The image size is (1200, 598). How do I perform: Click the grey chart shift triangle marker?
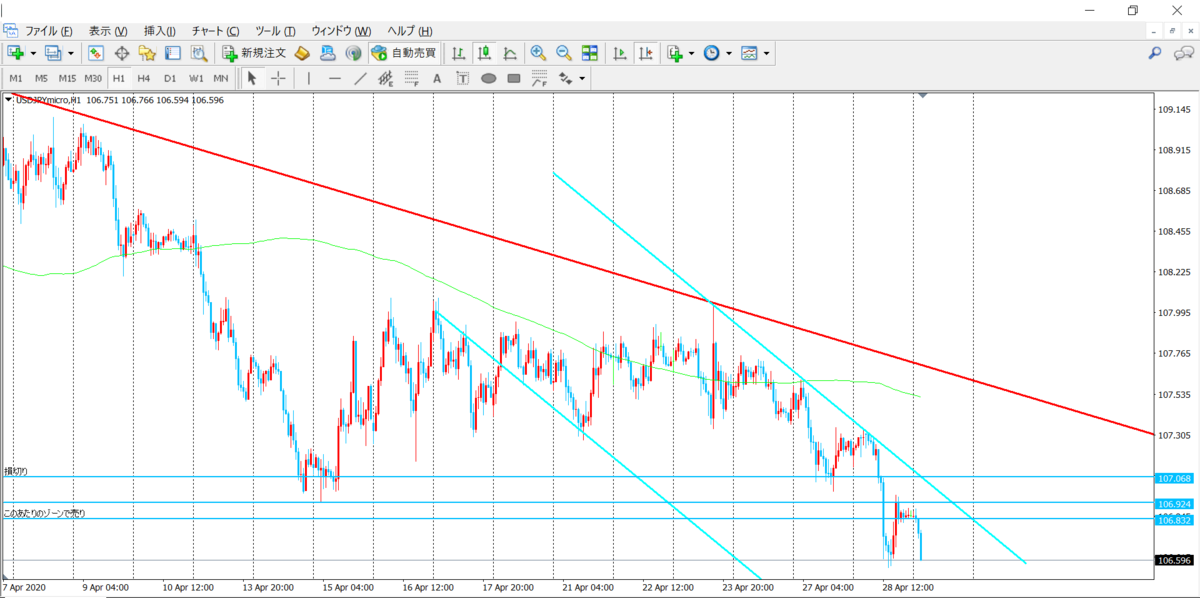point(923,95)
